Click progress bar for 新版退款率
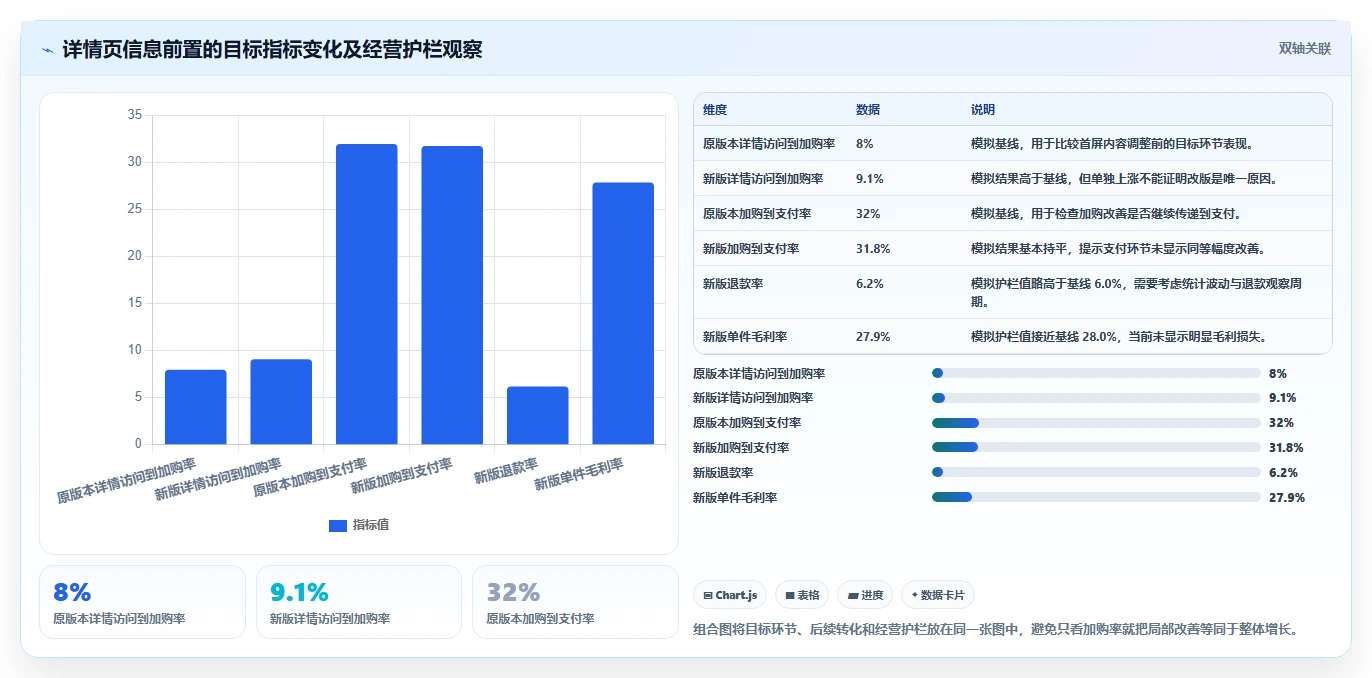Screen dimensions: 1372x678 [1096, 472]
